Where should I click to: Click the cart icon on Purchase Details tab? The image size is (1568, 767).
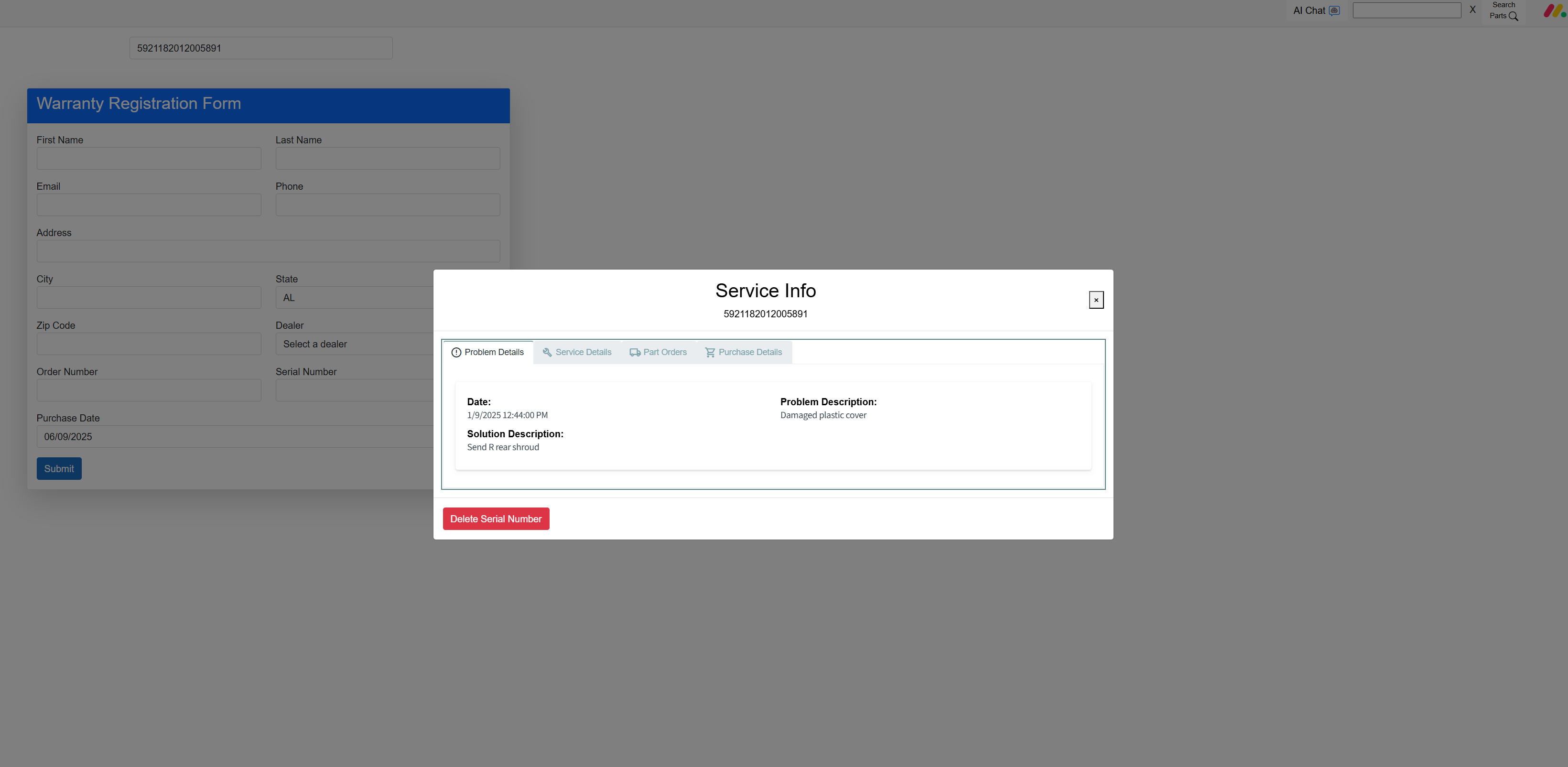pos(709,353)
